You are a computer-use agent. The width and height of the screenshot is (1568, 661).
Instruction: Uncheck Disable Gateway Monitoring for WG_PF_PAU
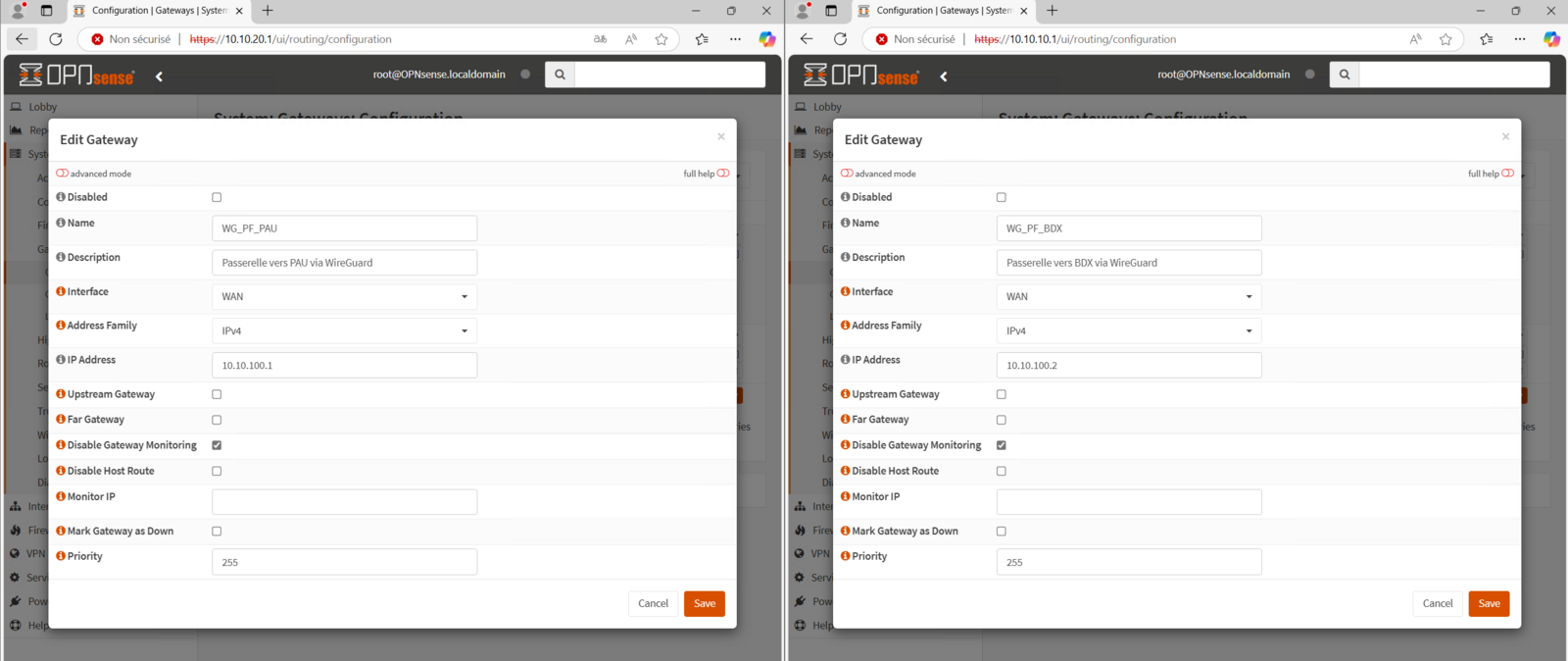tap(217, 445)
